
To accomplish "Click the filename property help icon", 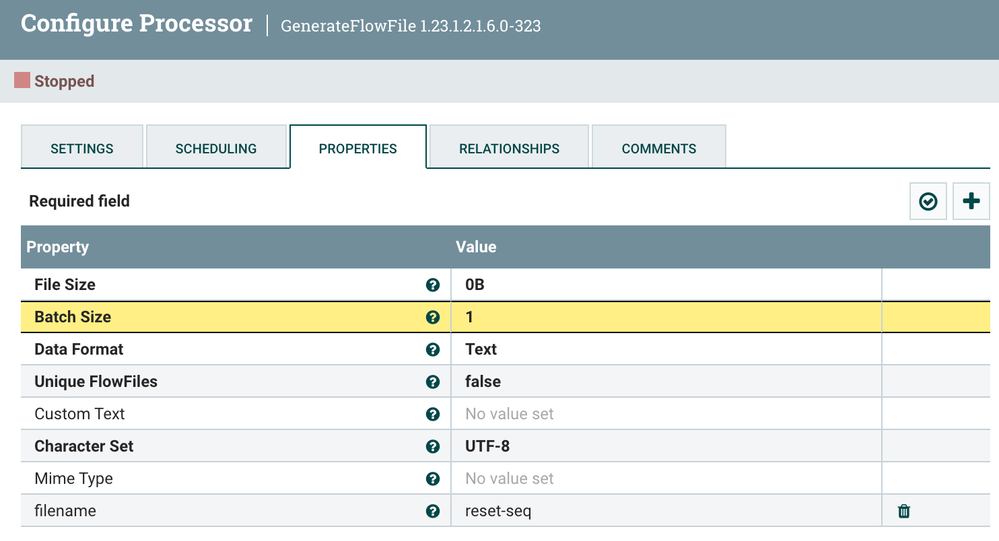I will [x=432, y=511].
